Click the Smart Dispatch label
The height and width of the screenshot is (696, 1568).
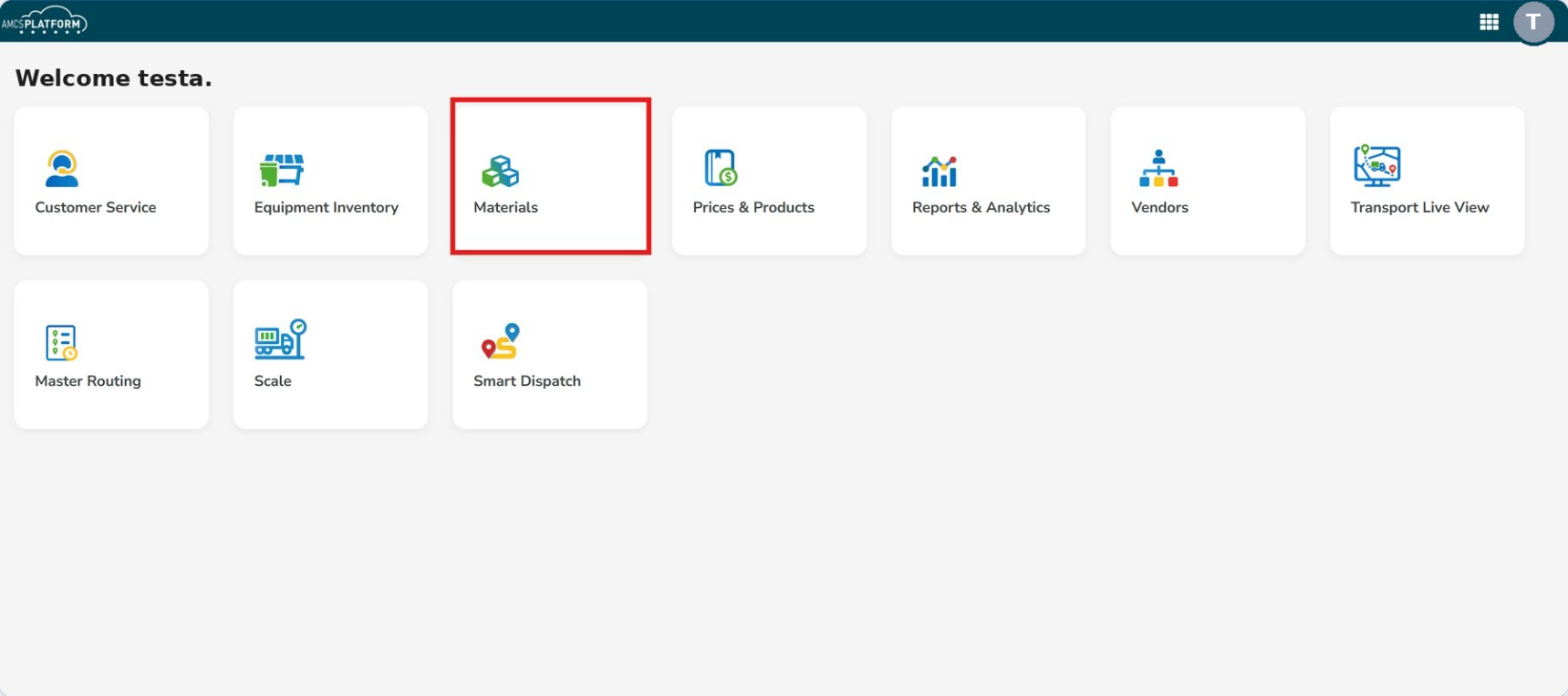click(x=527, y=380)
